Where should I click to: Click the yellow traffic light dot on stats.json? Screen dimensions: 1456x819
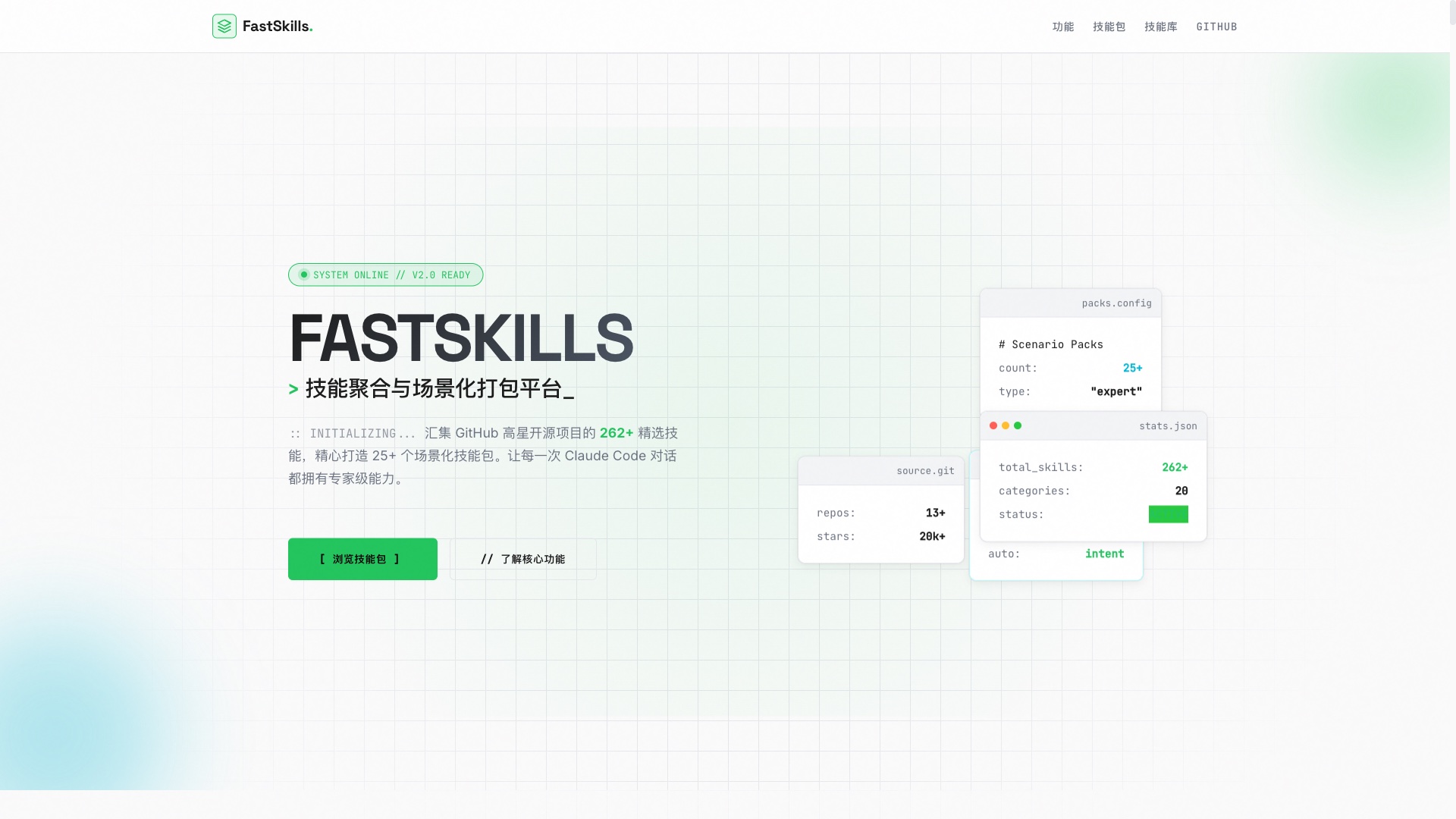coord(1006,425)
